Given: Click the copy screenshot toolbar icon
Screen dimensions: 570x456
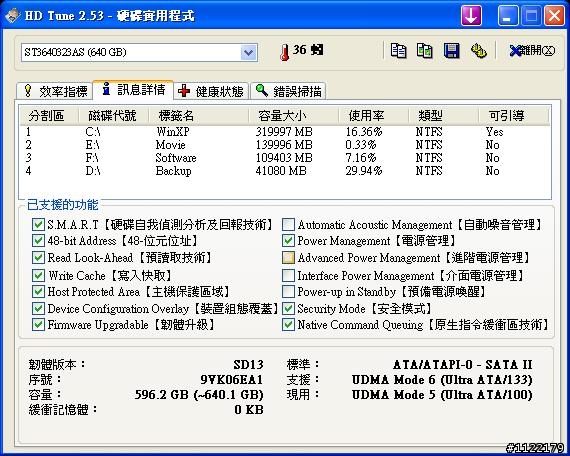Looking at the screenshot, I should tap(425, 51).
